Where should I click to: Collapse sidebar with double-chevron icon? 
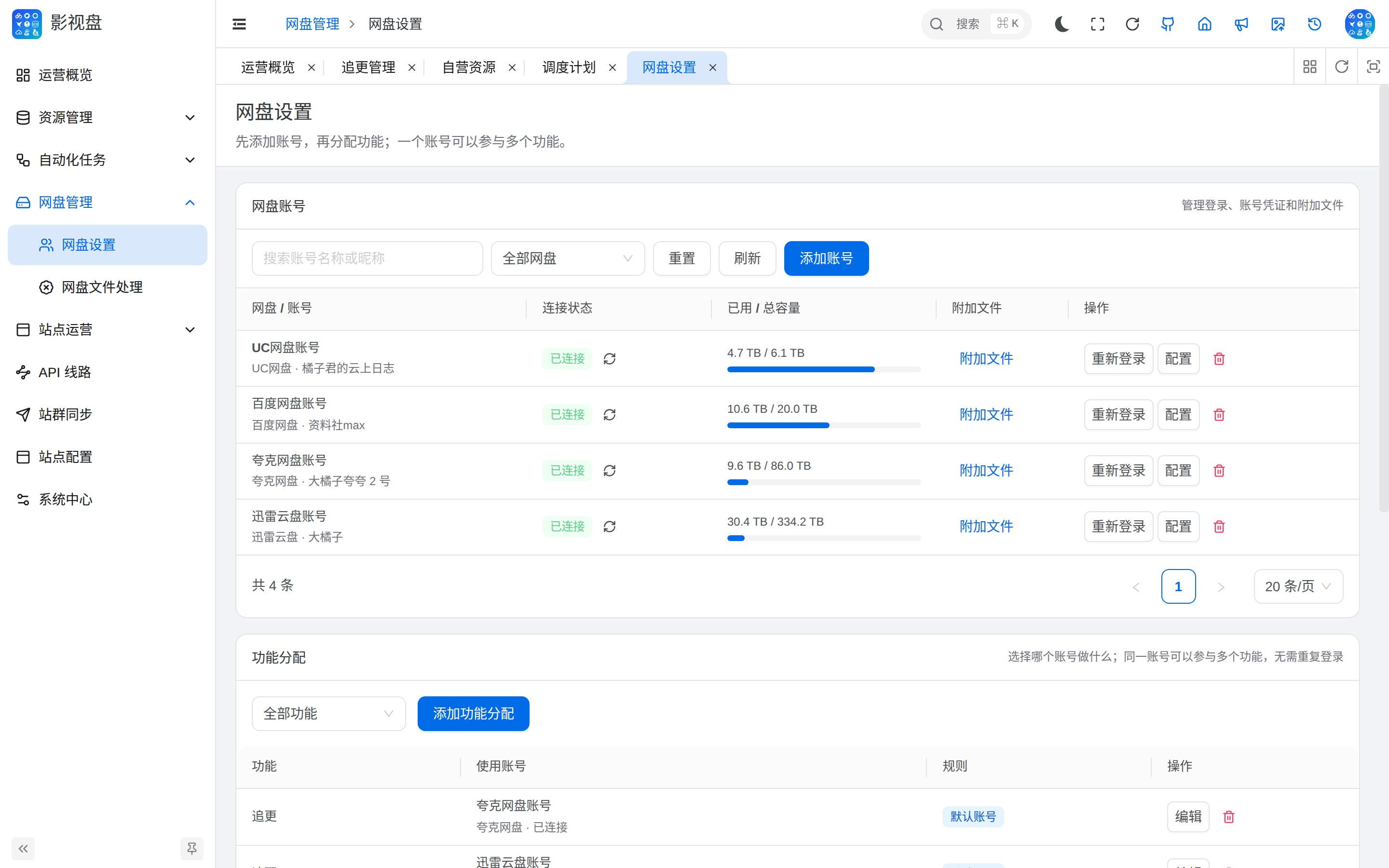pyautogui.click(x=23, y=849)
